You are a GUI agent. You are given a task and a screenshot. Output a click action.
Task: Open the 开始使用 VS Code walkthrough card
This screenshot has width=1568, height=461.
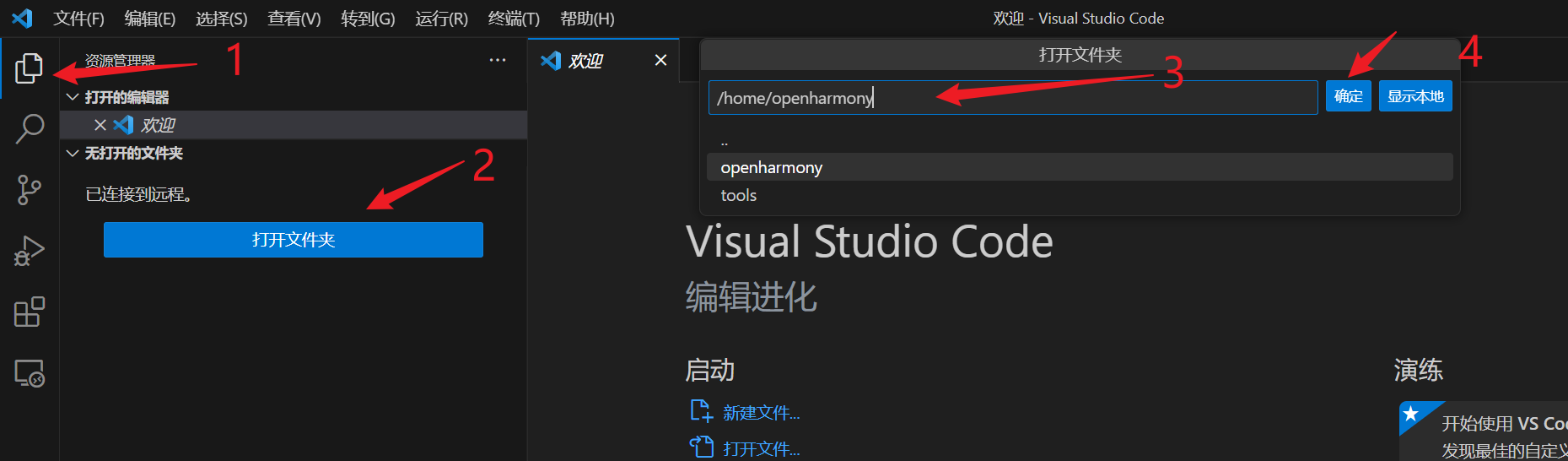point(1484,431)
